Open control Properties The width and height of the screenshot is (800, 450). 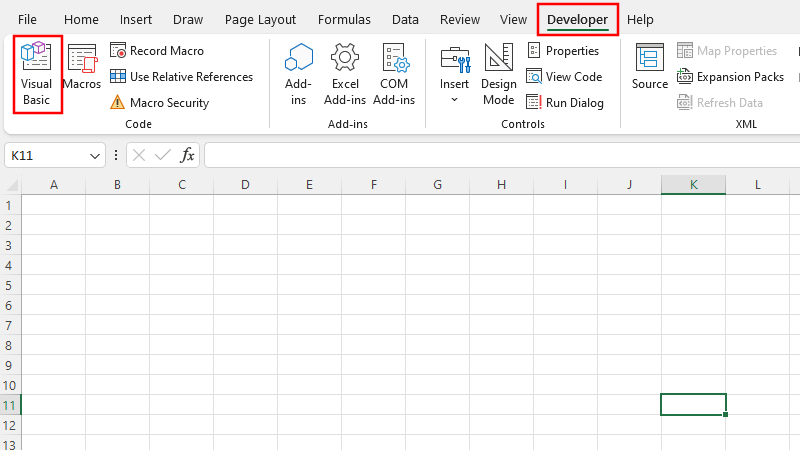562,51
